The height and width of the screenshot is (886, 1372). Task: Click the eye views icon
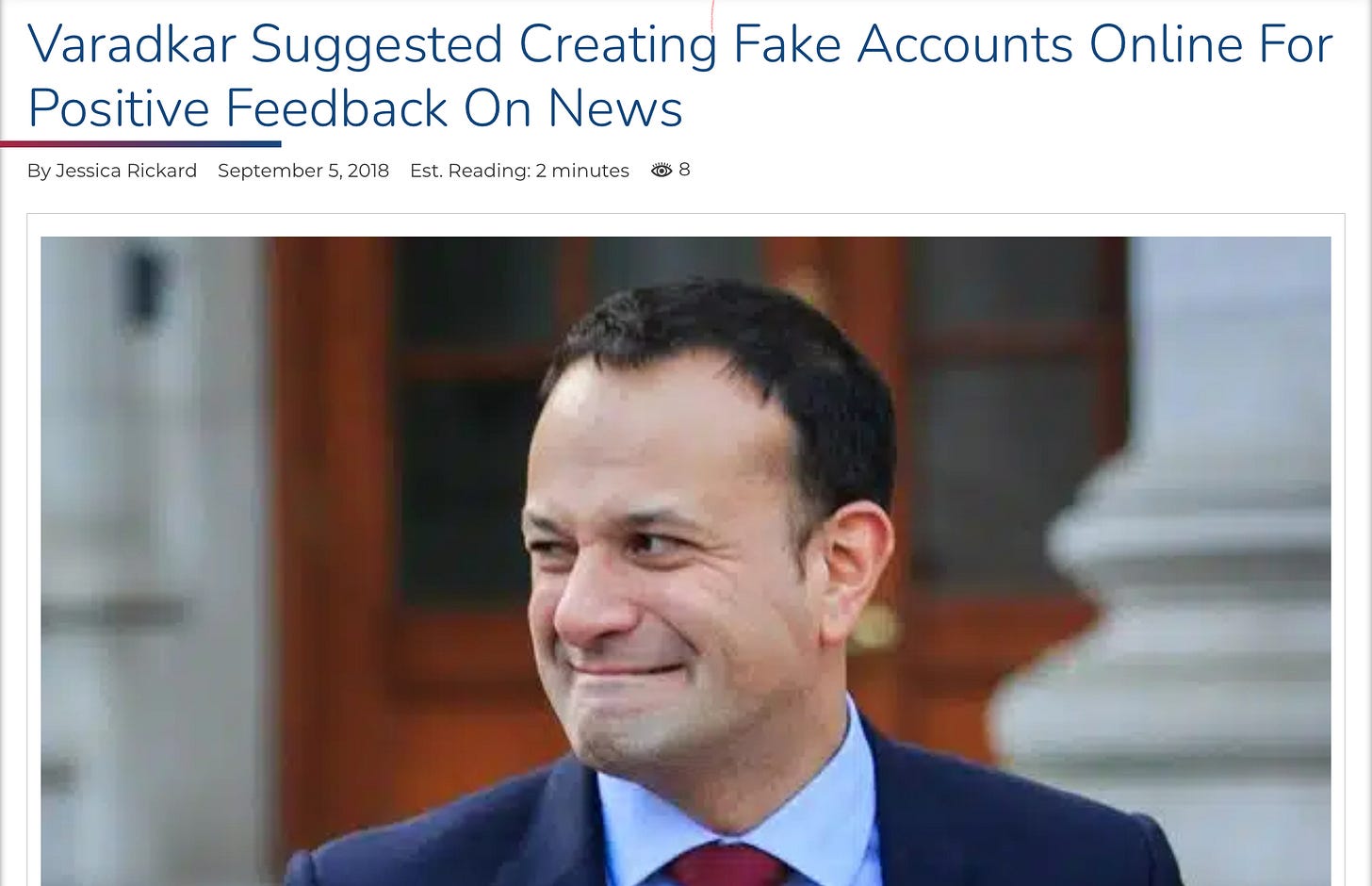661,171
